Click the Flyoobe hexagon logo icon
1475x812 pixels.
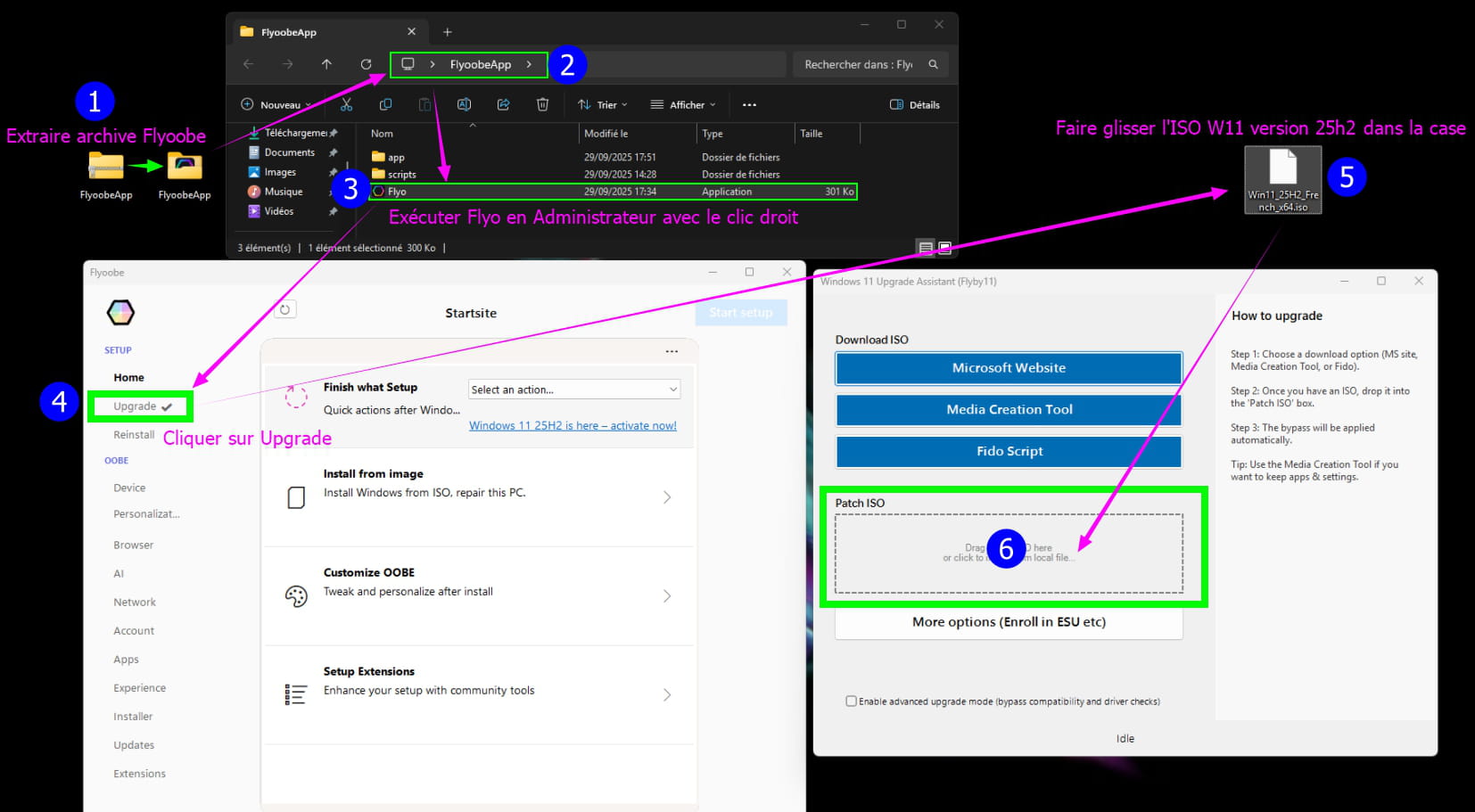coord(120,312)
